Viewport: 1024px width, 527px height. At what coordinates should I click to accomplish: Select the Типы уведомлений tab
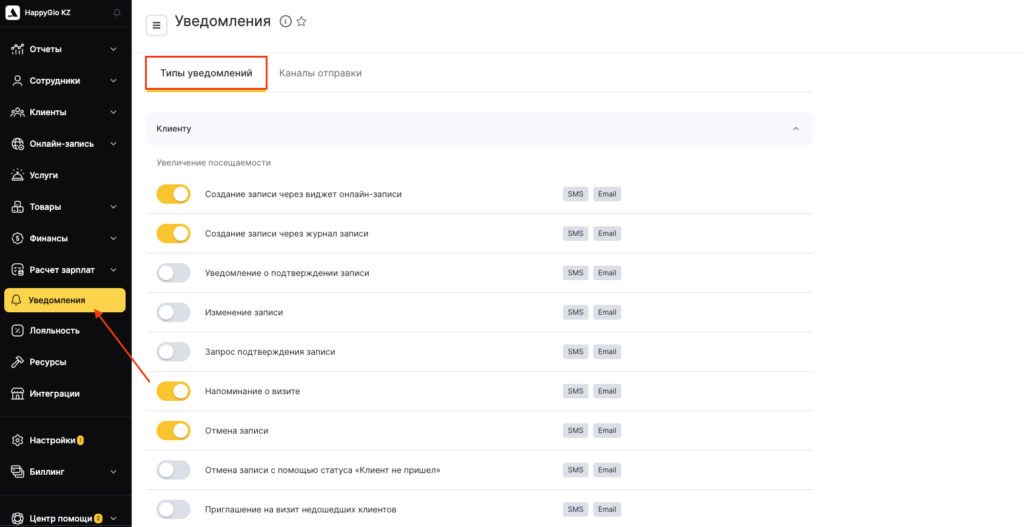[206, 73]
